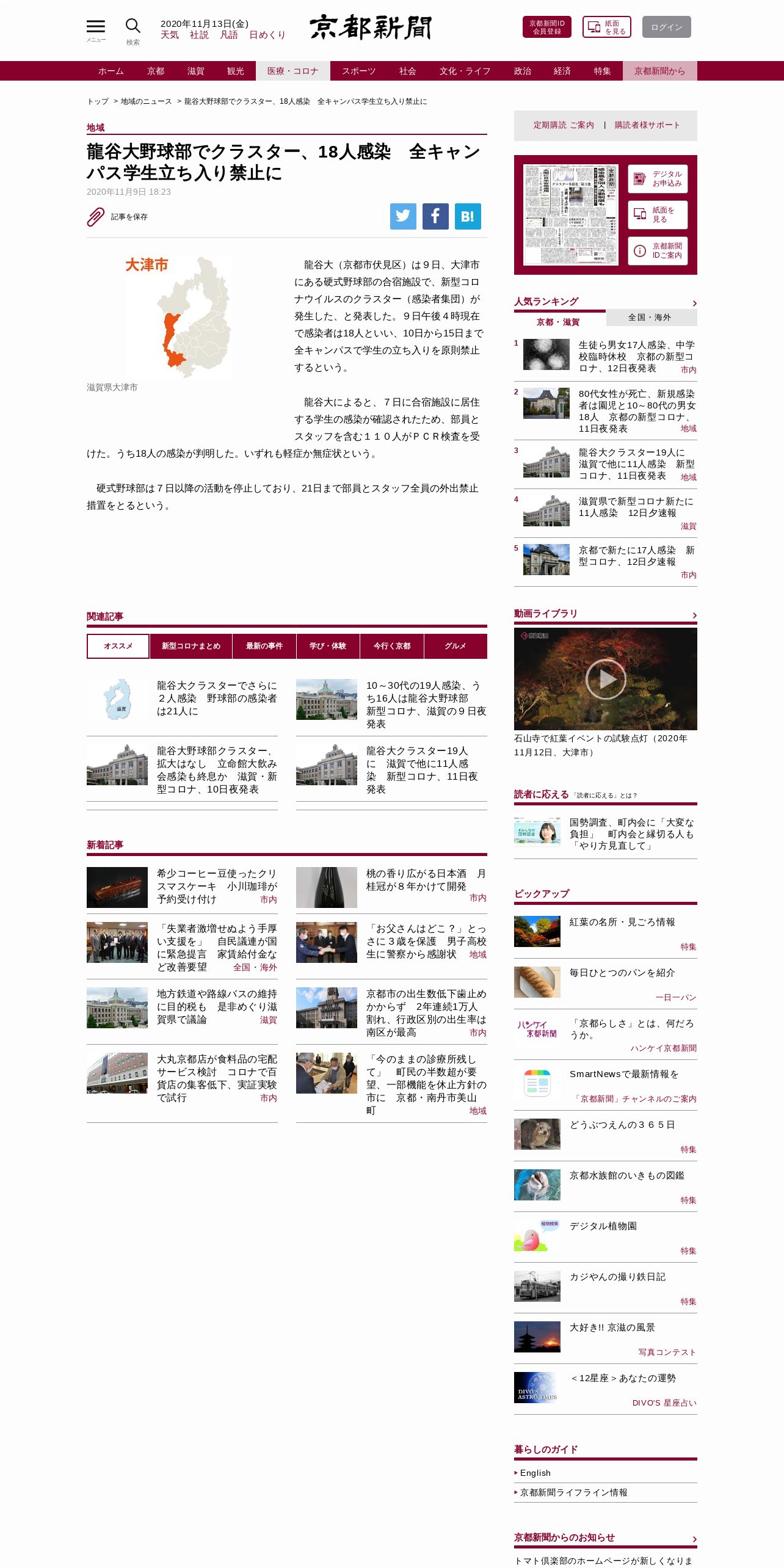Image resolution: width=784 pixels, height=1568 pixels.
Task: Open 大好き!! 京滋の風景 link
Action: [x=612, y=1327]
